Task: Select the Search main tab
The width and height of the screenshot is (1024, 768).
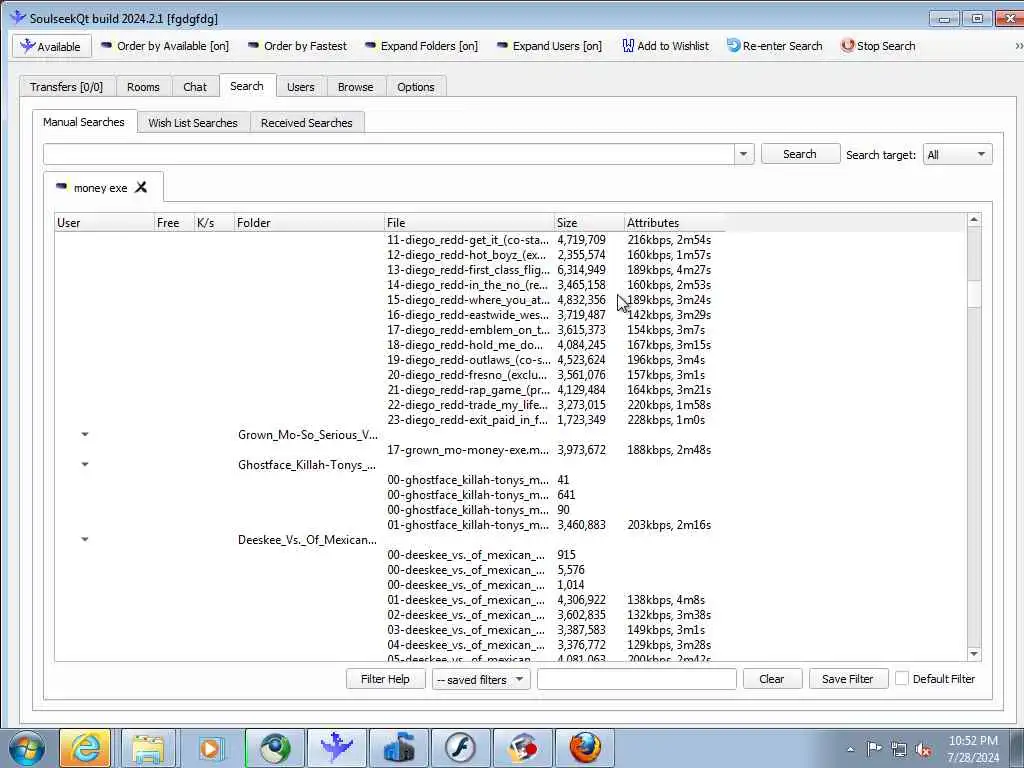Action: (x=247, y=86)
